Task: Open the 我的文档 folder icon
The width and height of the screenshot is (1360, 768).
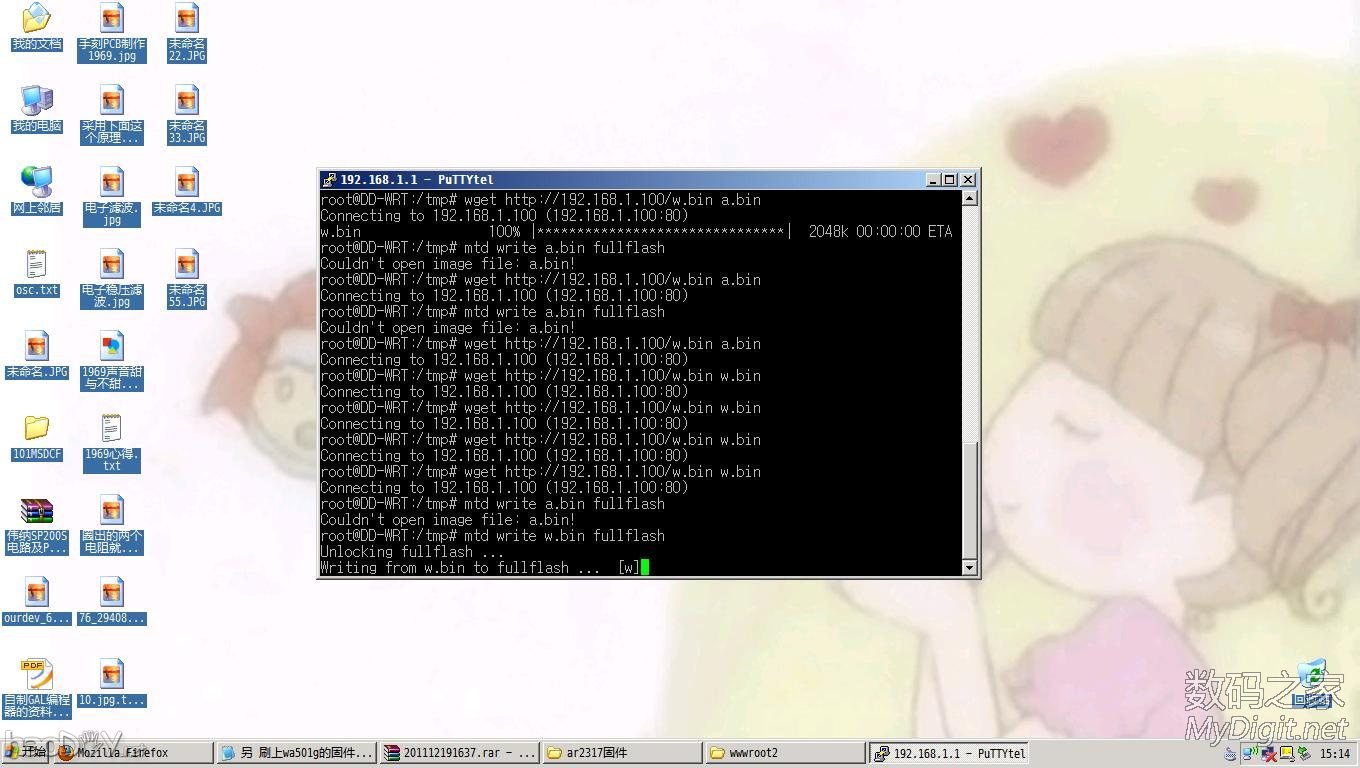Action: point(36,18)
